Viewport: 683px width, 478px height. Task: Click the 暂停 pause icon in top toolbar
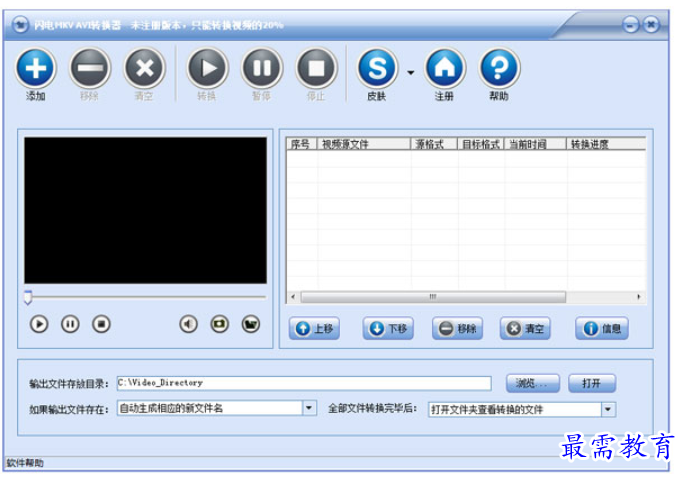[262, 68]
